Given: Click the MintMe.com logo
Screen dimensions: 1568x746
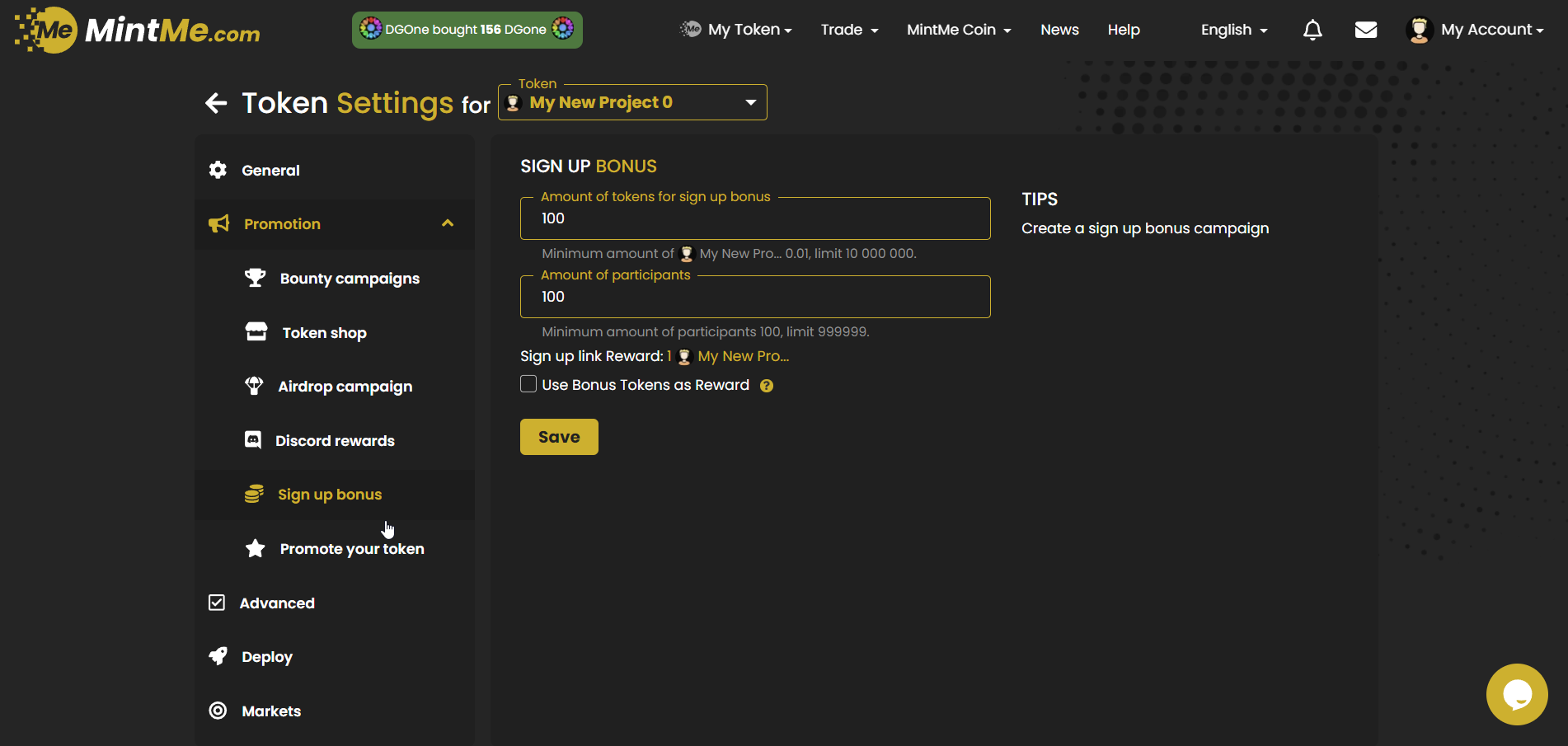Looking at the screenshot, I should 138,30.
